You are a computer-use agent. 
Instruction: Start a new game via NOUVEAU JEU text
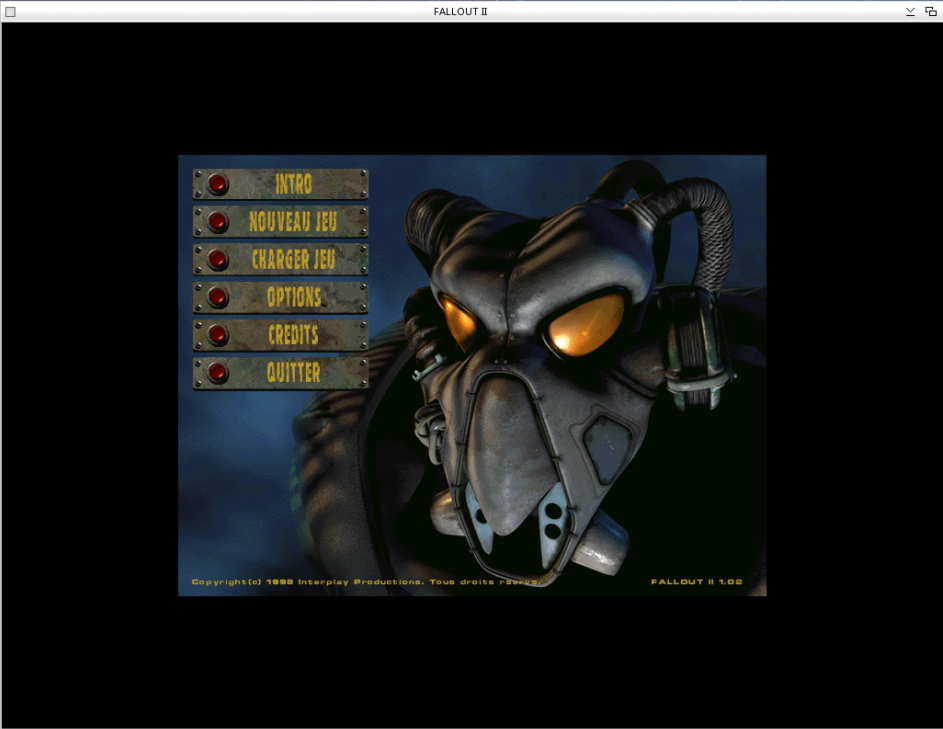[294, 222]
